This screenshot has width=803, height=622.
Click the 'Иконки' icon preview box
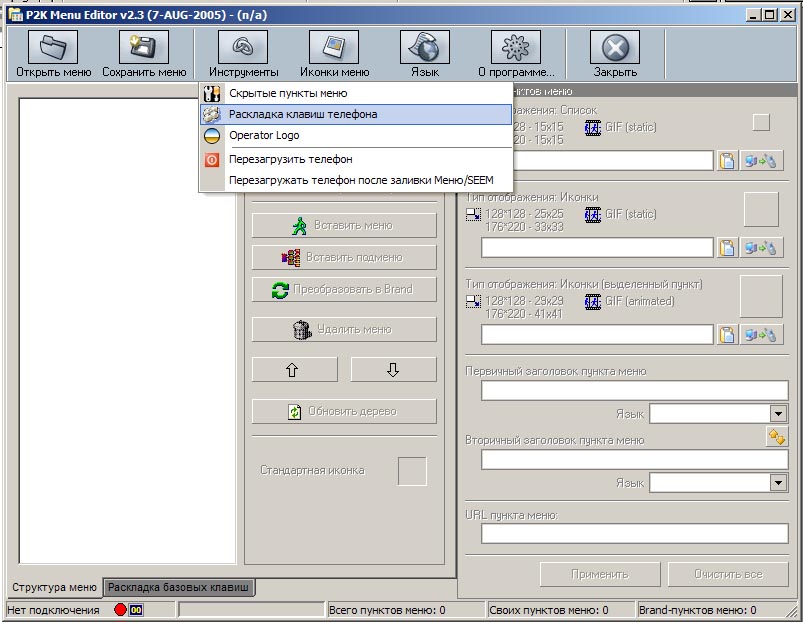pyautogui.click(x=761, y=209)
